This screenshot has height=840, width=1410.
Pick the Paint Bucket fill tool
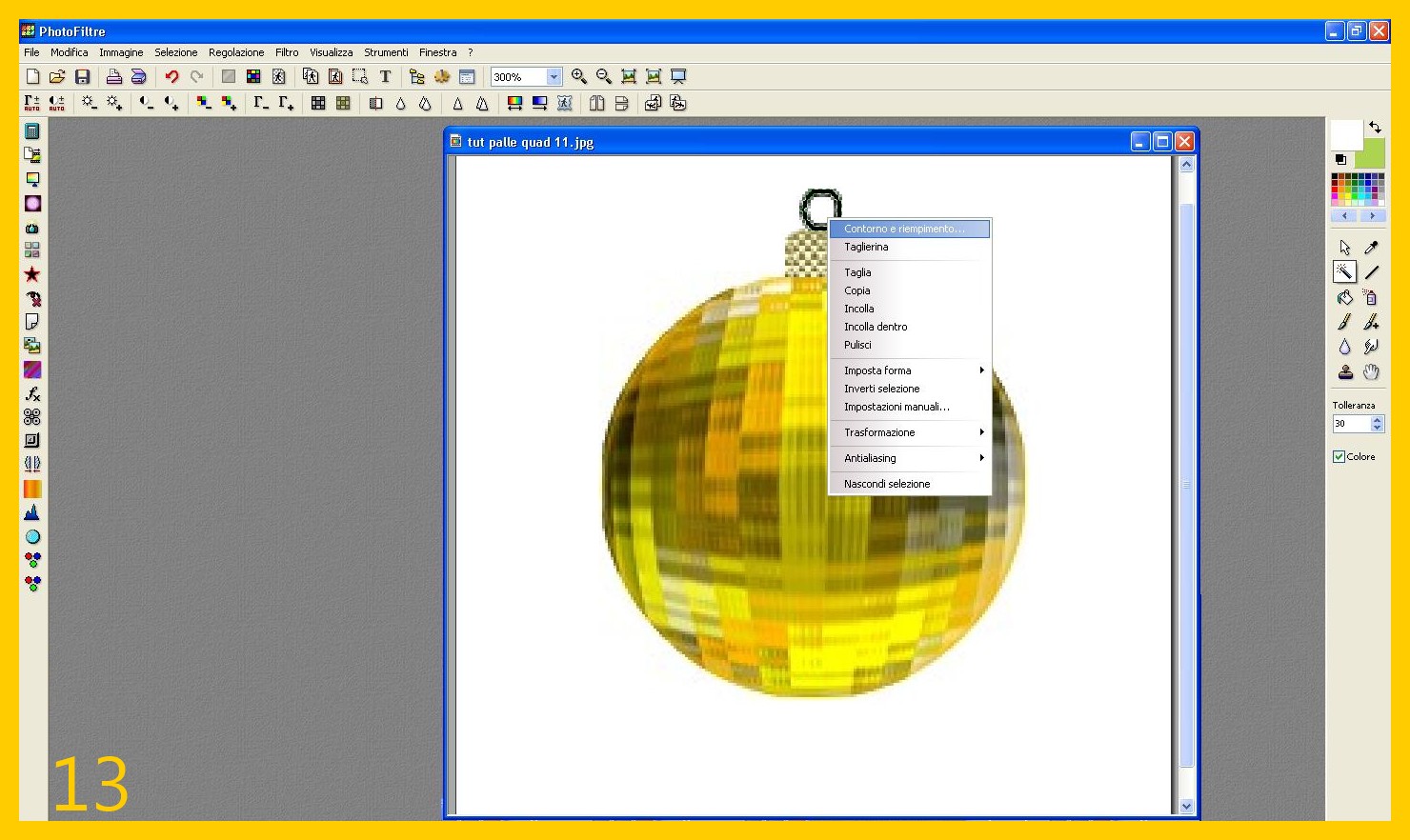click(1344, 297)
